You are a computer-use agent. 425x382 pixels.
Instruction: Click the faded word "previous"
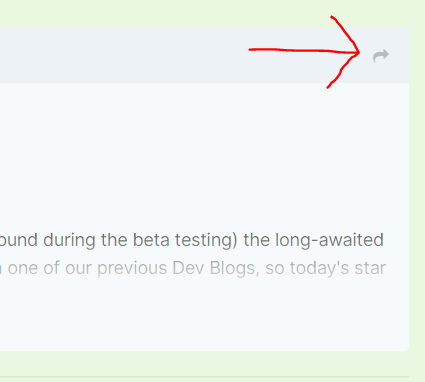tap(132, 268)
